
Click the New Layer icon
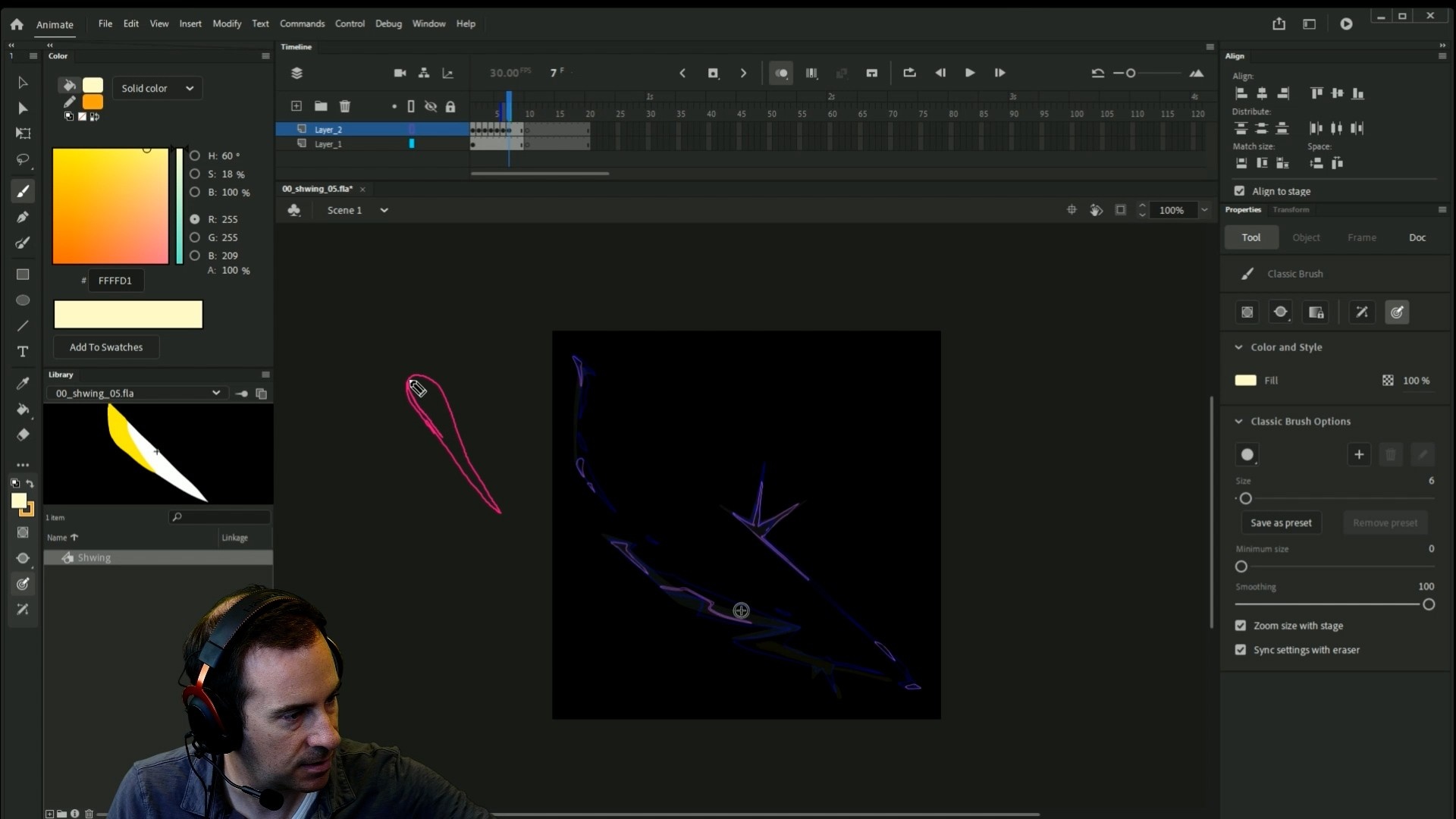tap(297, 106)
